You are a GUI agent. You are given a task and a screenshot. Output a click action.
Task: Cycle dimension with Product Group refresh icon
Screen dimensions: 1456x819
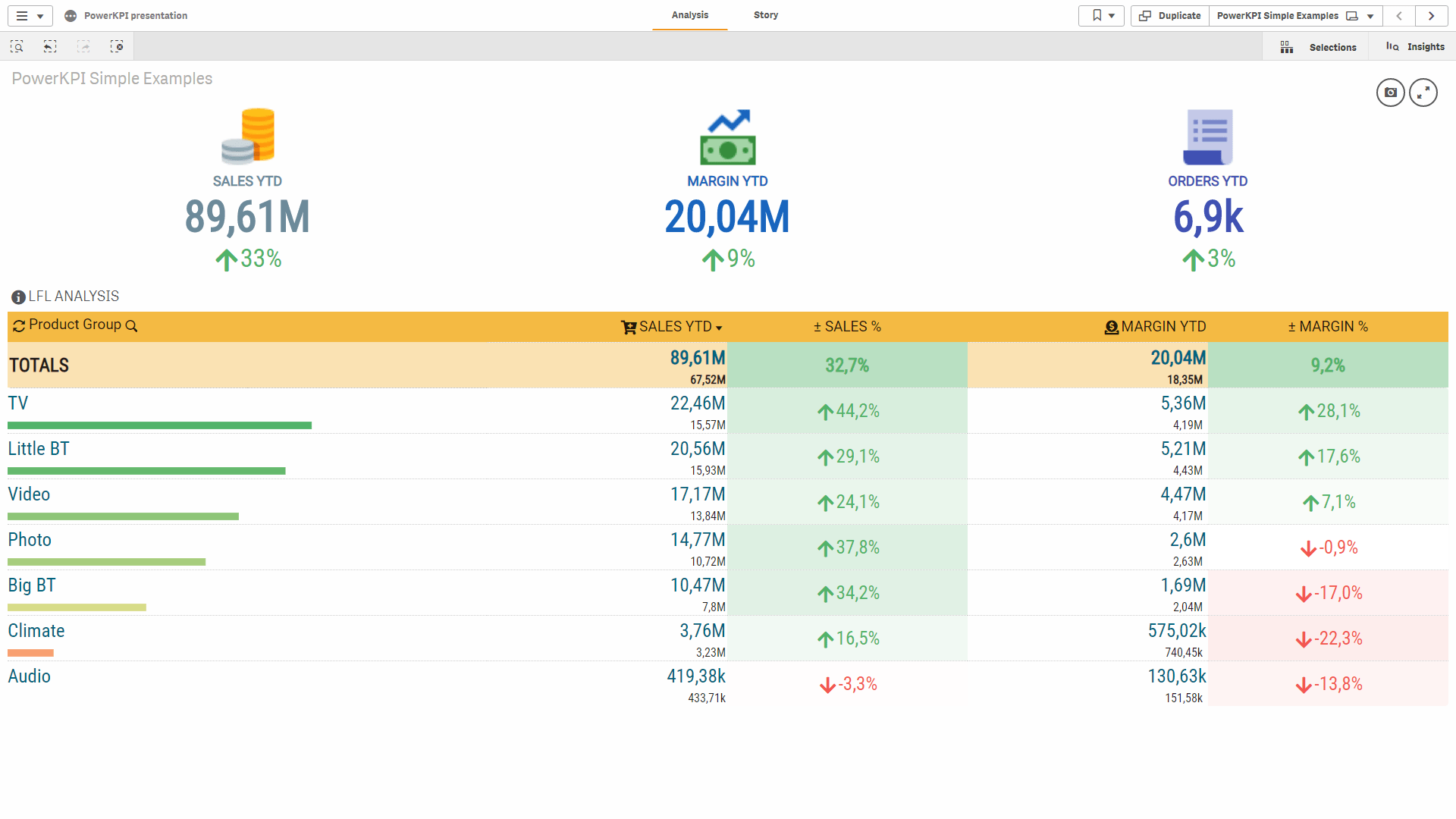(19, 326)
